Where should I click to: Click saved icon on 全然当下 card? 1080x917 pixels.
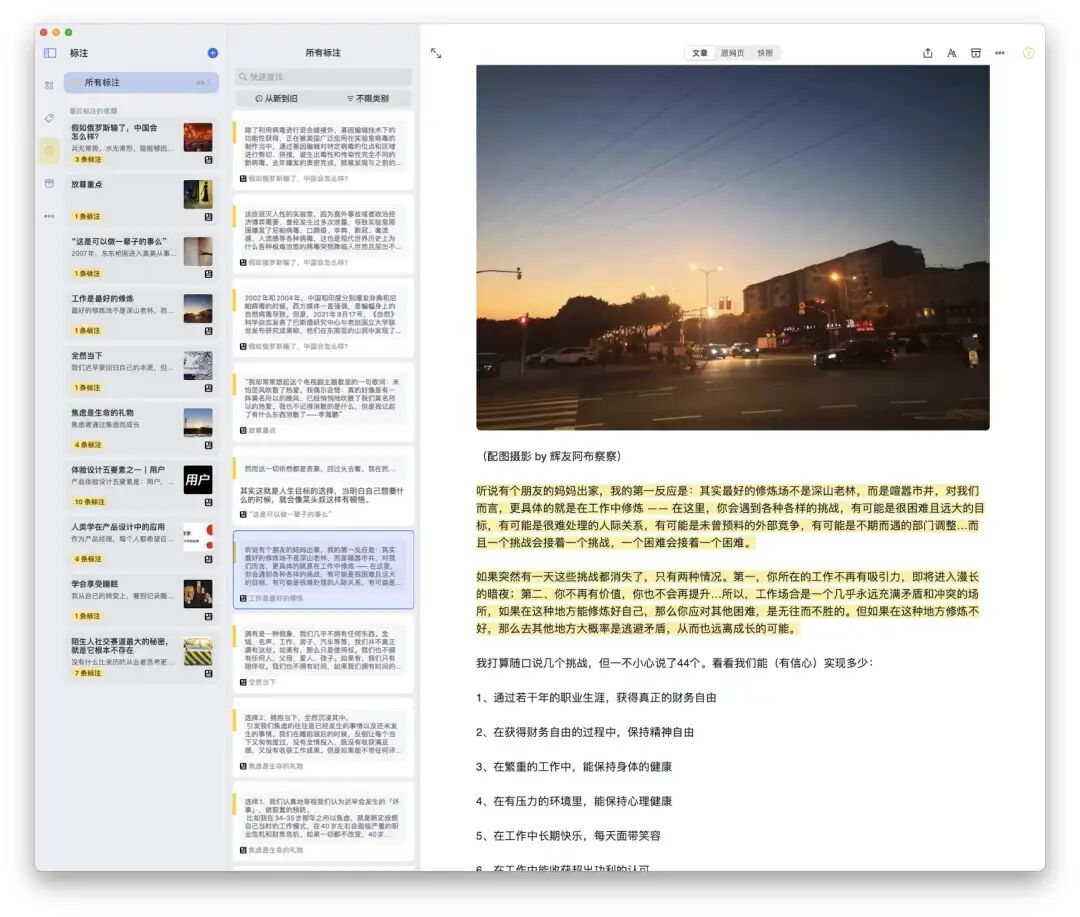click(x=209, y=388)
